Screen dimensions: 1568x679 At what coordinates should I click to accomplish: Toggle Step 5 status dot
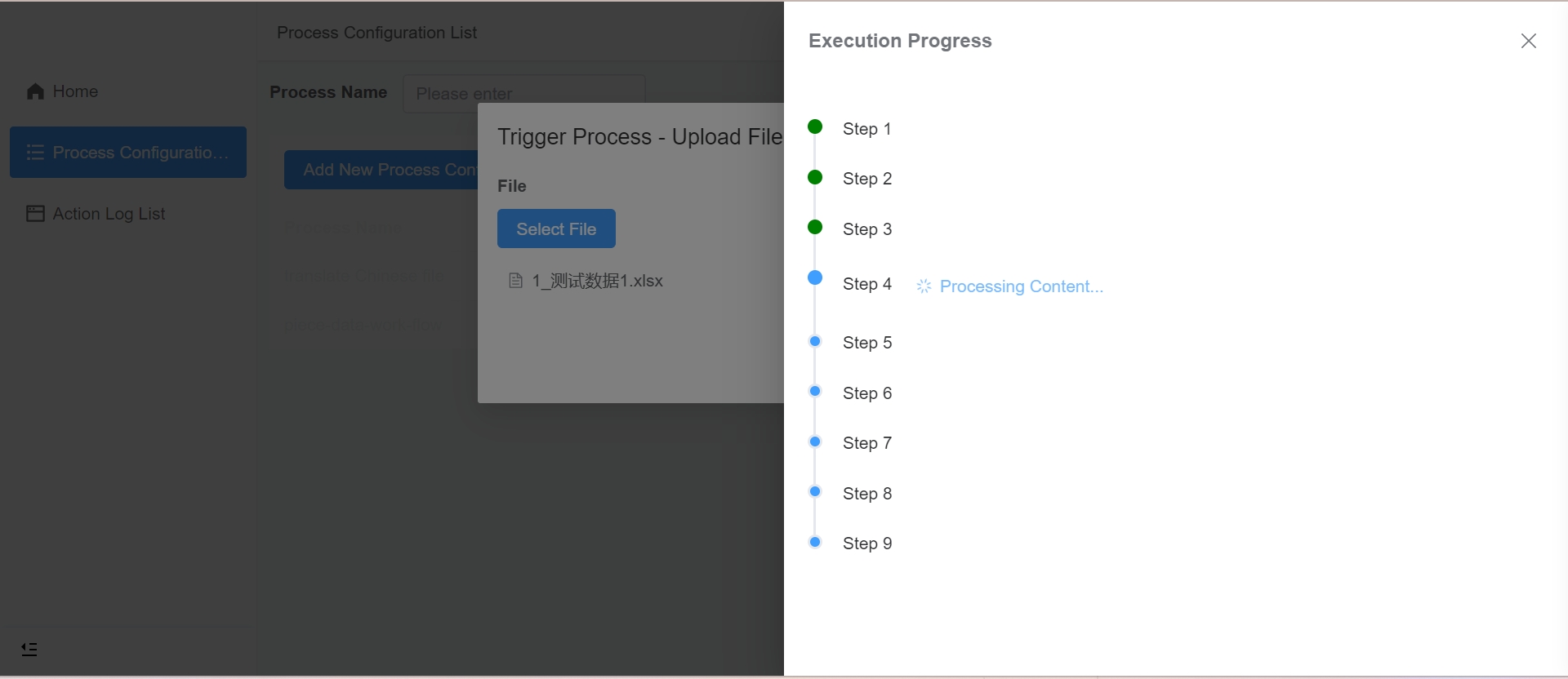click(815, 341)
